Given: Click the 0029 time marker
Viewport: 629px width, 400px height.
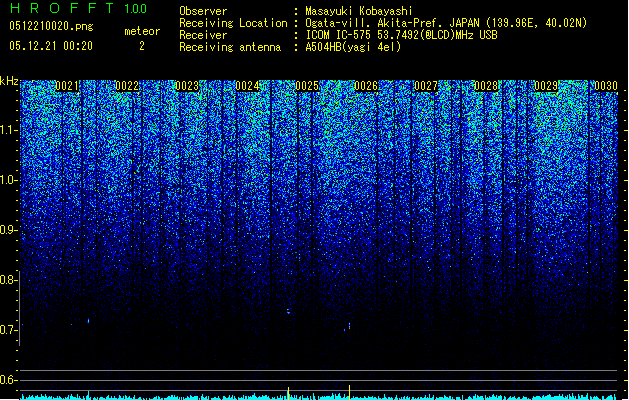Looking at the screenshot, I should point(546,86).
